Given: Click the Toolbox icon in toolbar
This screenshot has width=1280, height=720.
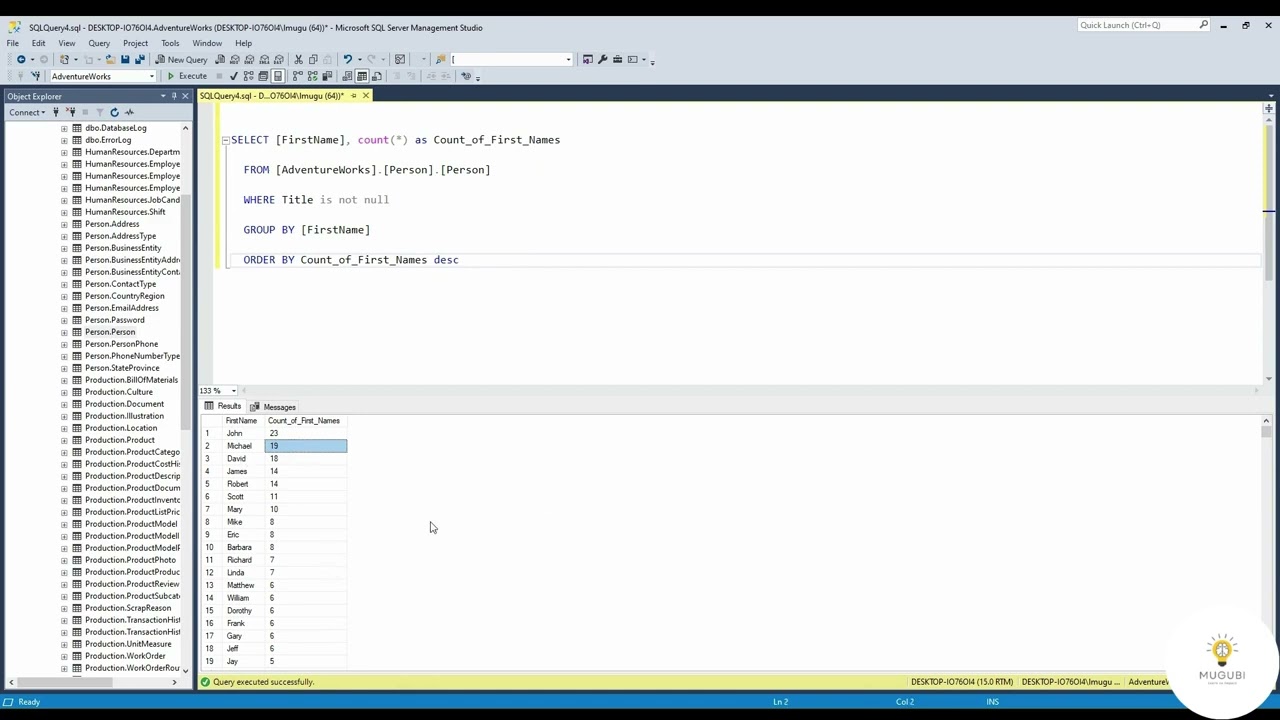Looking at the screenshot, I should click(617, 59).
